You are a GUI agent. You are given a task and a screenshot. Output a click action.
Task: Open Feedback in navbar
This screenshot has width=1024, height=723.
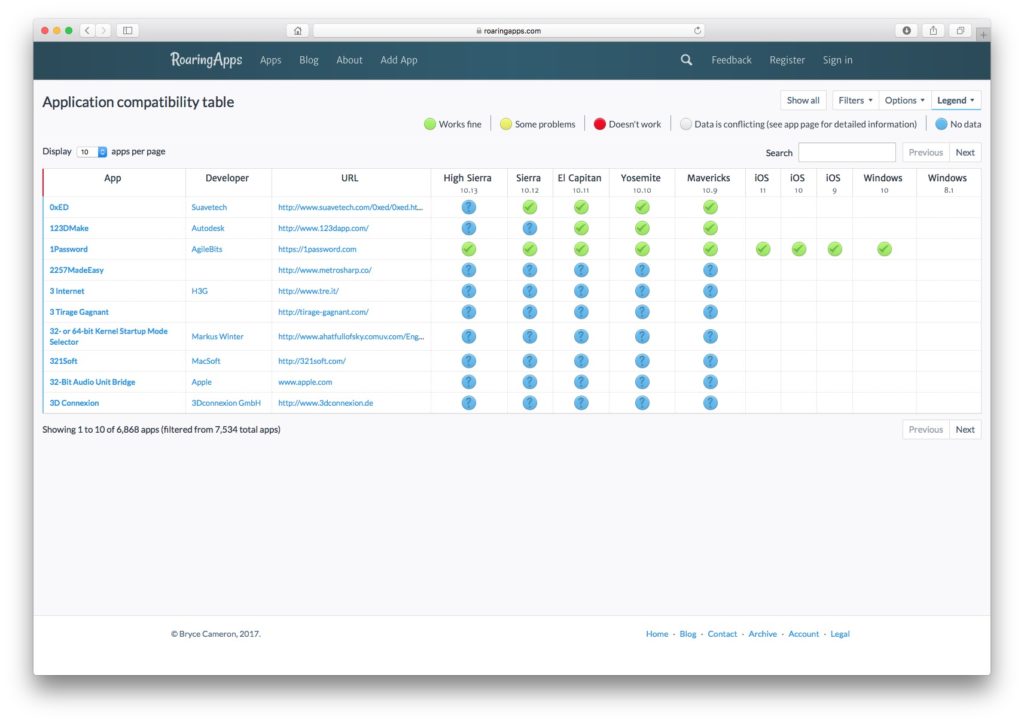731,59
